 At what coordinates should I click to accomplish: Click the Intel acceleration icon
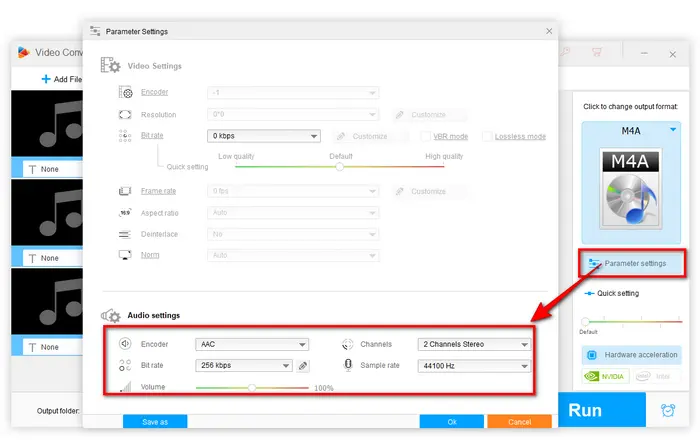coord(656,376)
